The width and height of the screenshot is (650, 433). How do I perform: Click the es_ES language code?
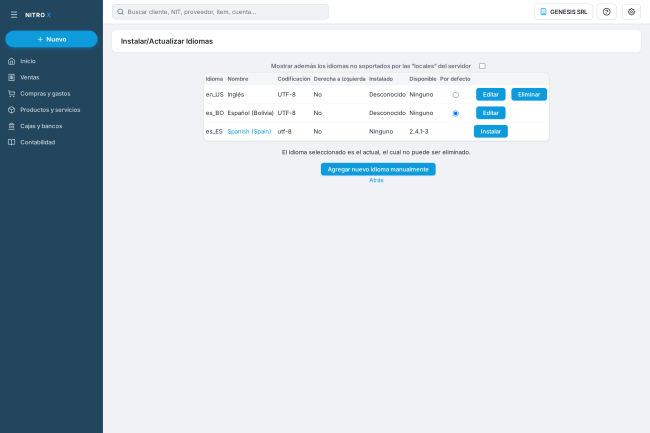[x=214, y=131]
